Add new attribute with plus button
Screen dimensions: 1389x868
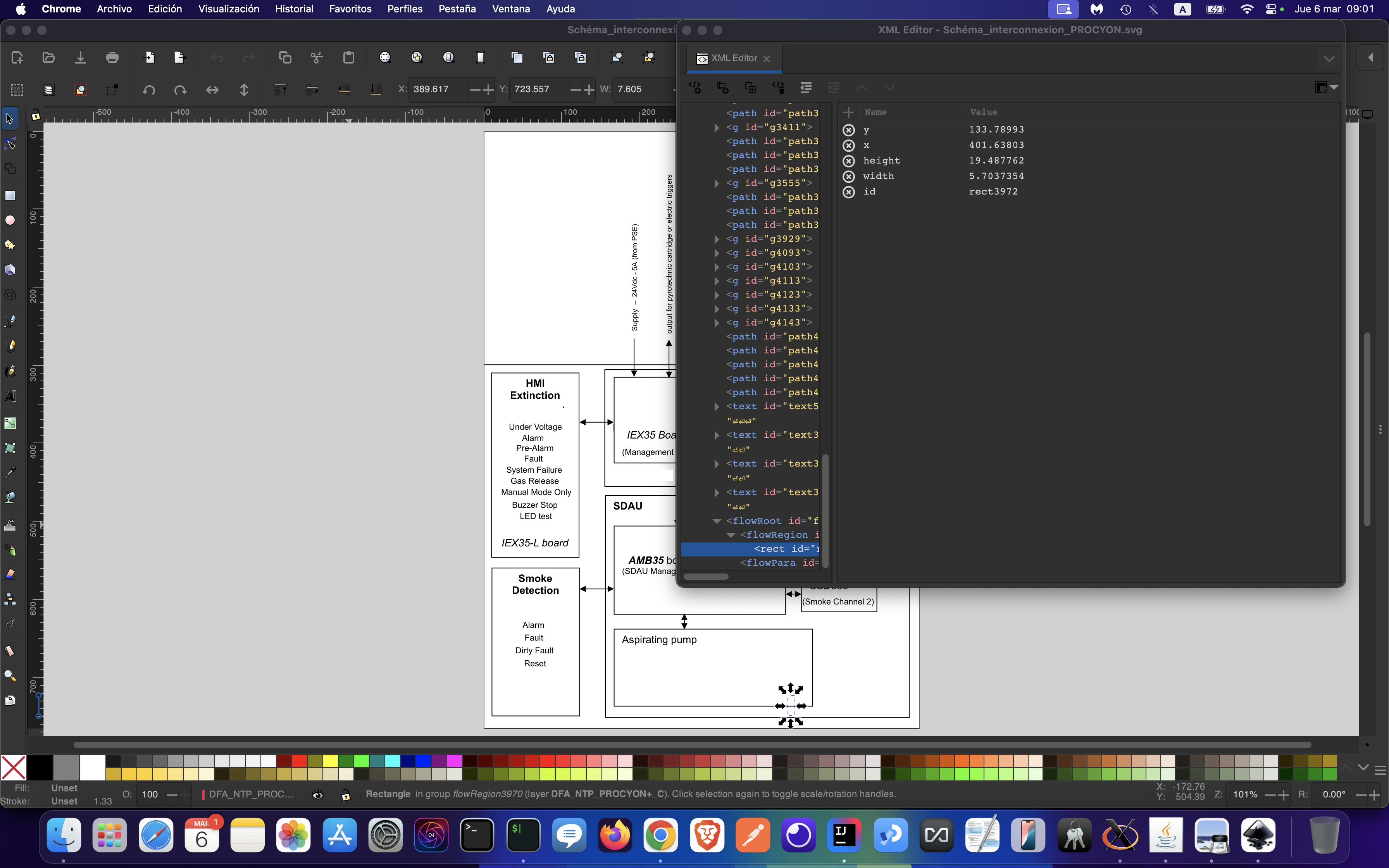[848, 112]
